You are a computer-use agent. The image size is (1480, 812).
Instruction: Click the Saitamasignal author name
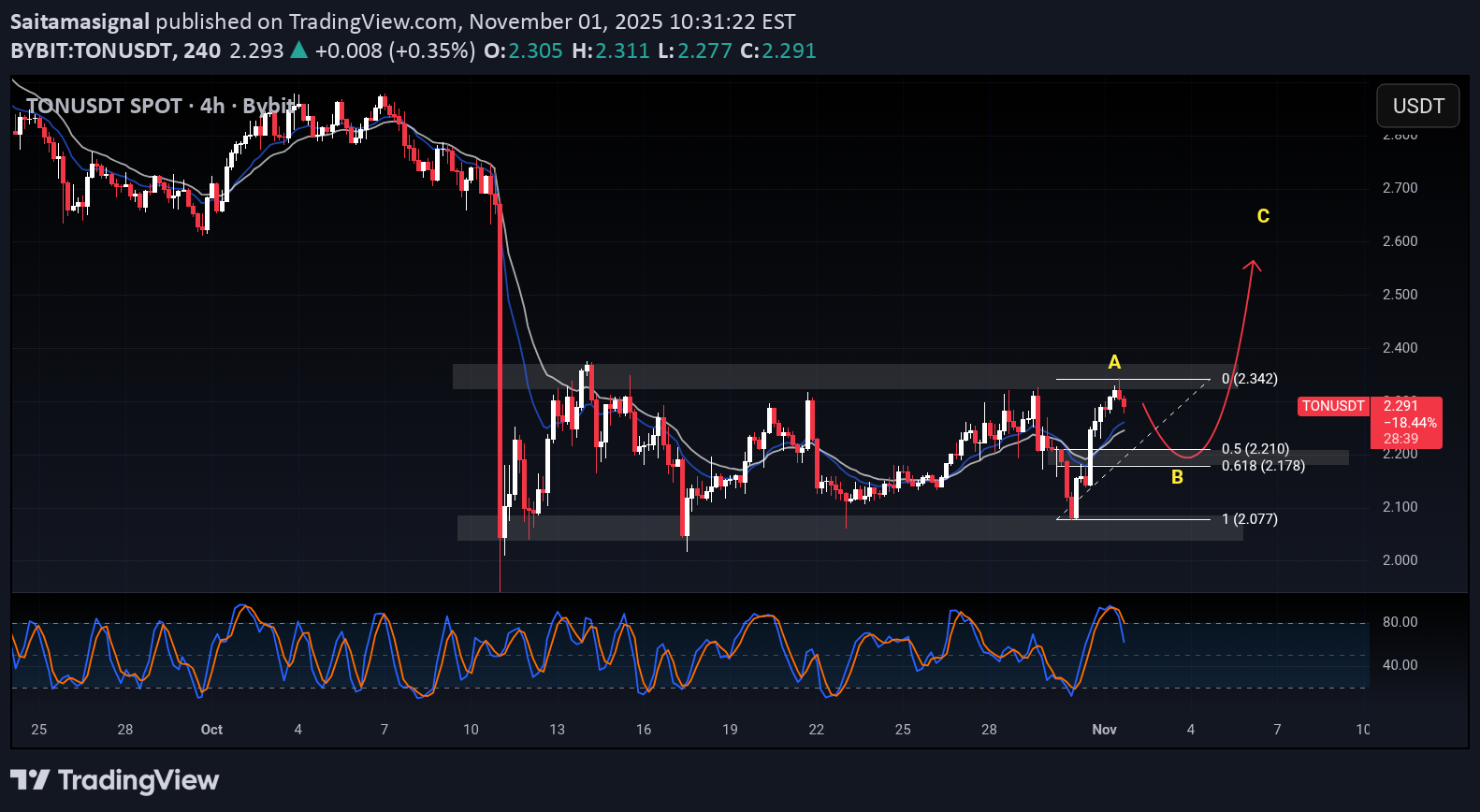tap(80, 22)
